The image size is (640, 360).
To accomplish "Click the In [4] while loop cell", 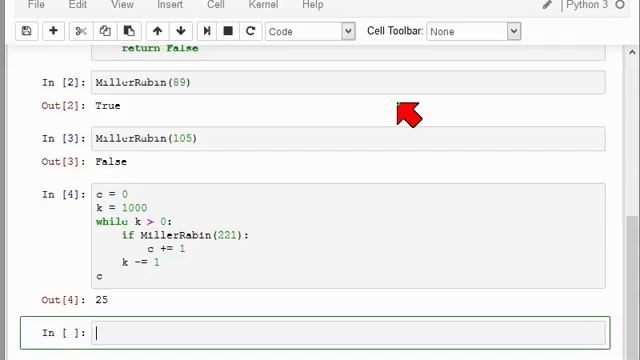I will click(x=348, y=236).
